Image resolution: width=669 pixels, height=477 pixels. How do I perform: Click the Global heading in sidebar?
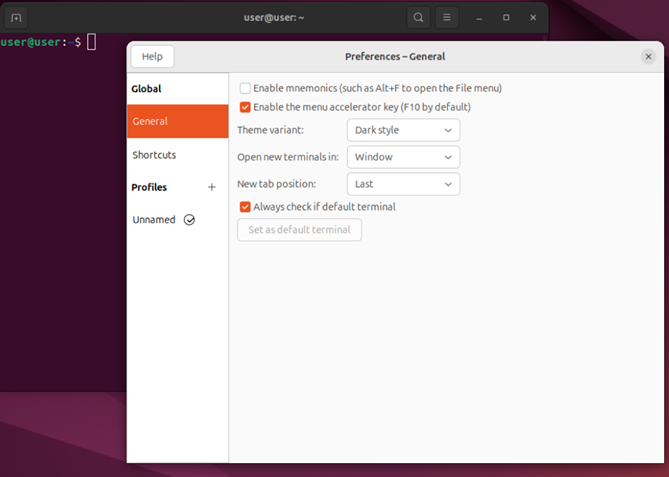click(146, 89)
